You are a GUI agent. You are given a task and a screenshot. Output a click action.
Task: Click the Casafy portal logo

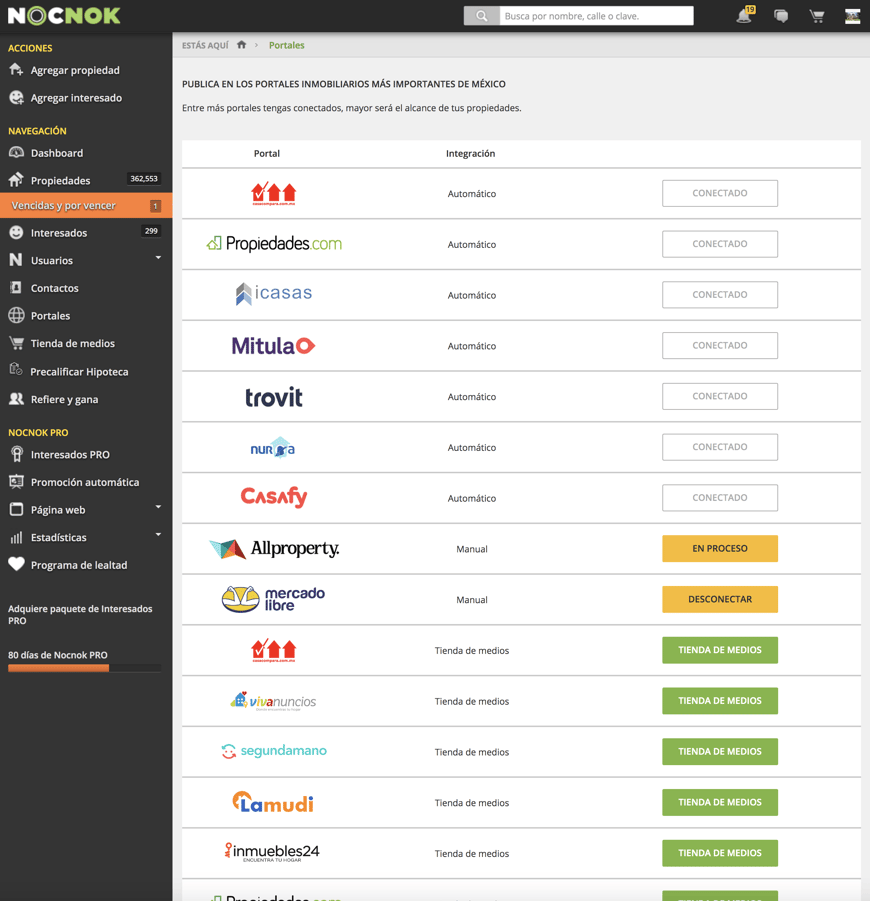pos(274,497)
